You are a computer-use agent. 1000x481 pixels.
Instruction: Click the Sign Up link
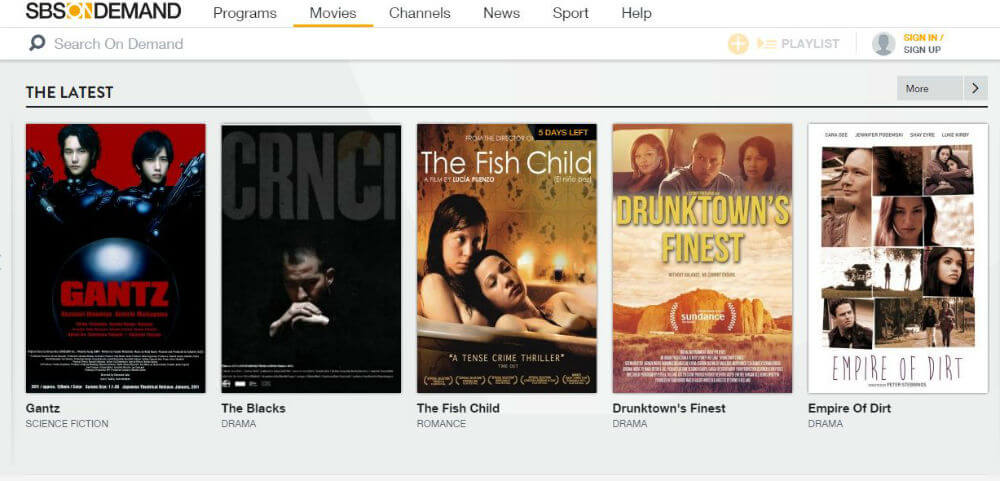(922, 50)
